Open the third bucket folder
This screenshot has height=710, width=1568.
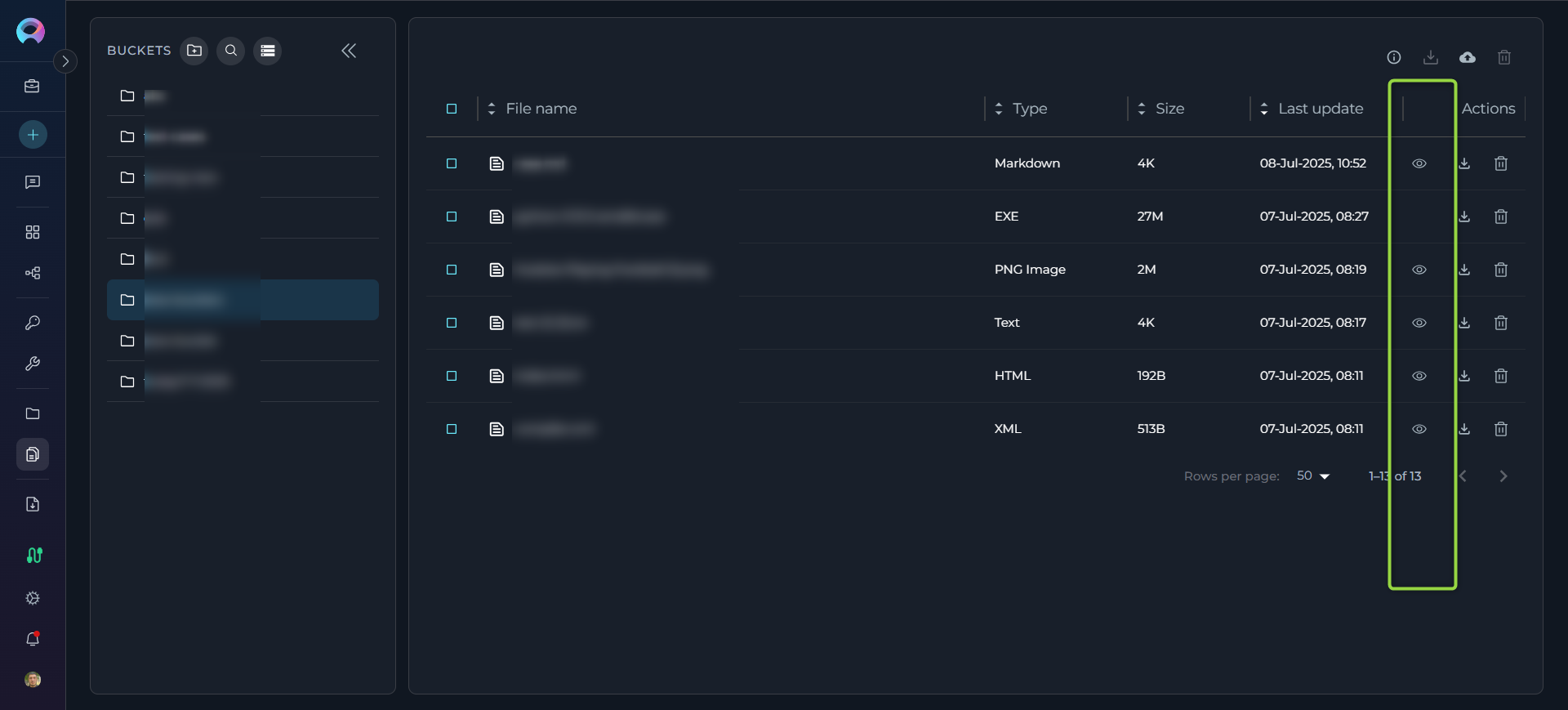[x=243, y=177]
